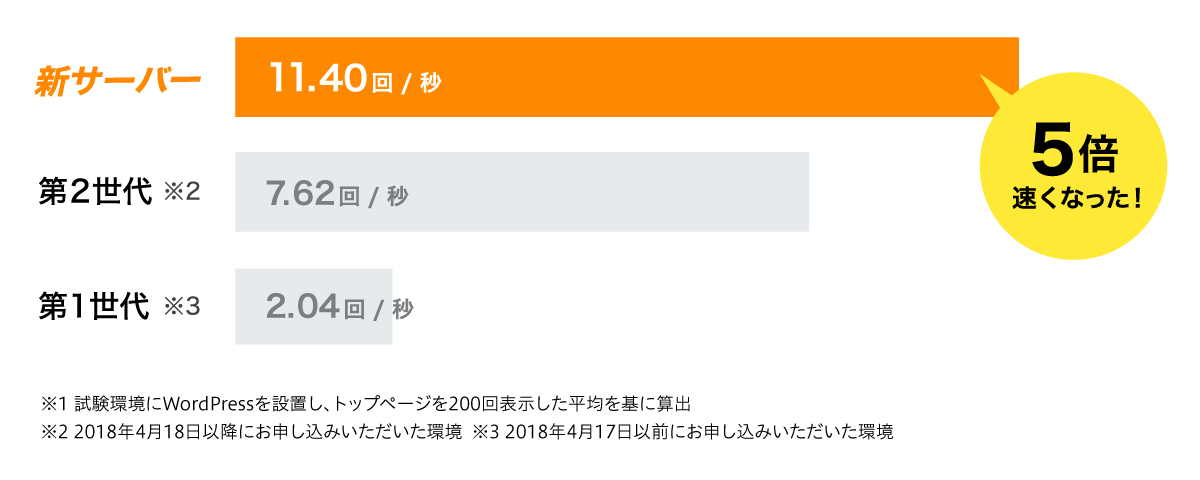The width and height of the screenshot is (1200, 480).
Task: Select the 新サーバー label
Action: [x=117, y=81]
